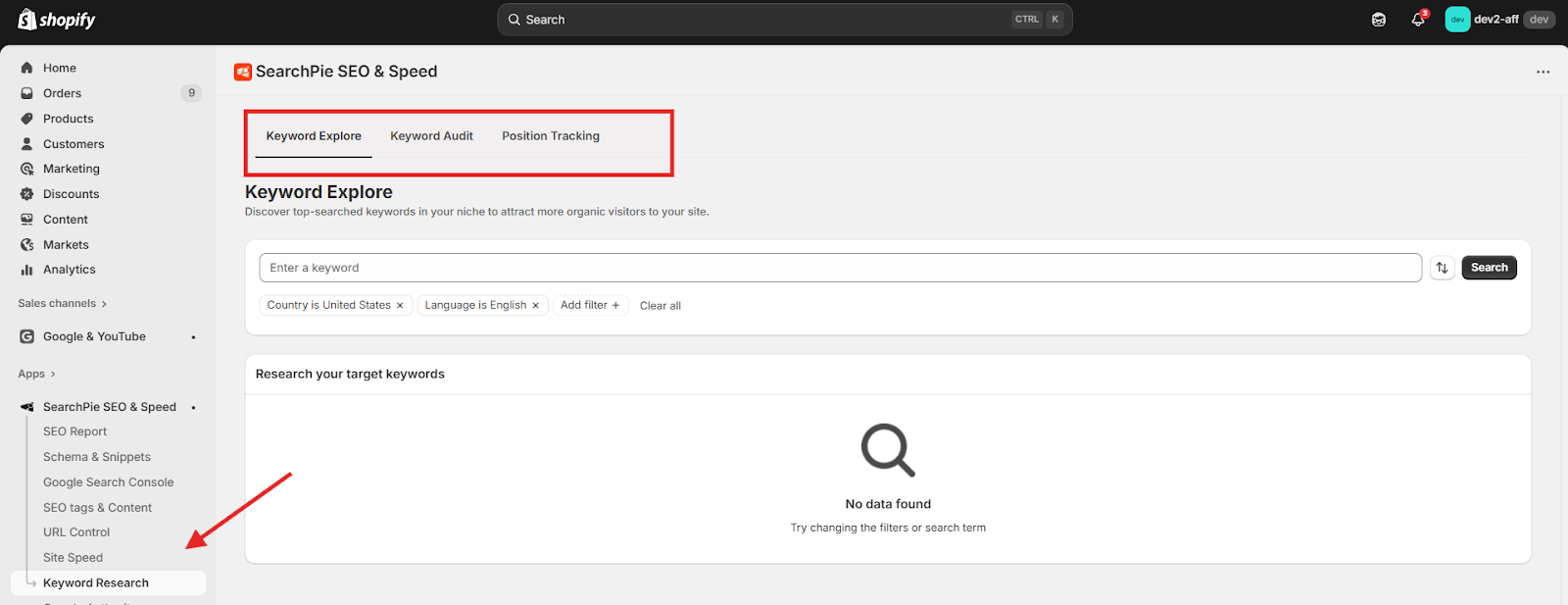Open the three-dot more options menu
The width and height of the screenshot is (1568, 605).
[1543, 72]
